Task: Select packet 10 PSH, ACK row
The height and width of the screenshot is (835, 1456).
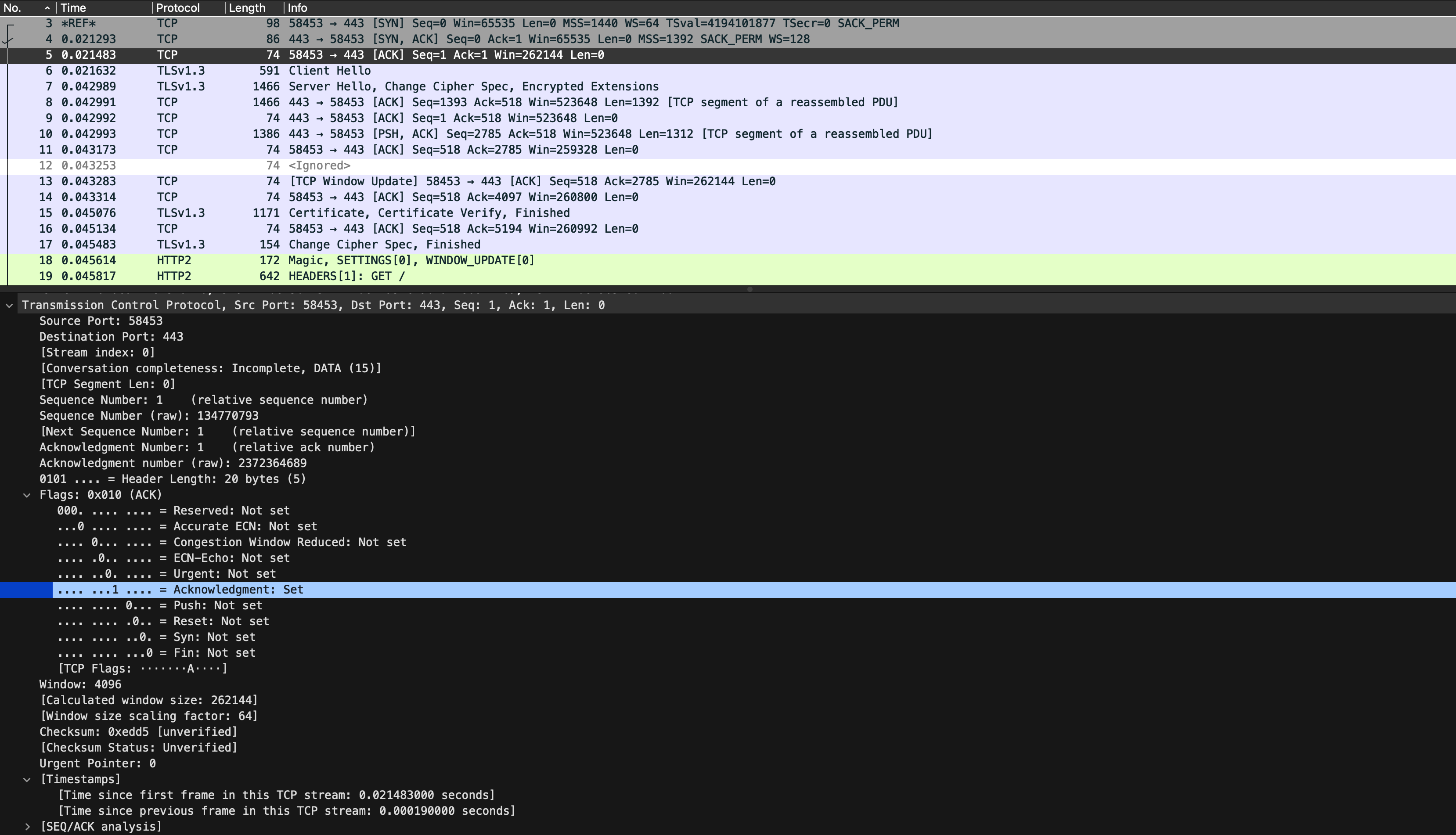Action: pyautogui.click(x=728, y=134)
